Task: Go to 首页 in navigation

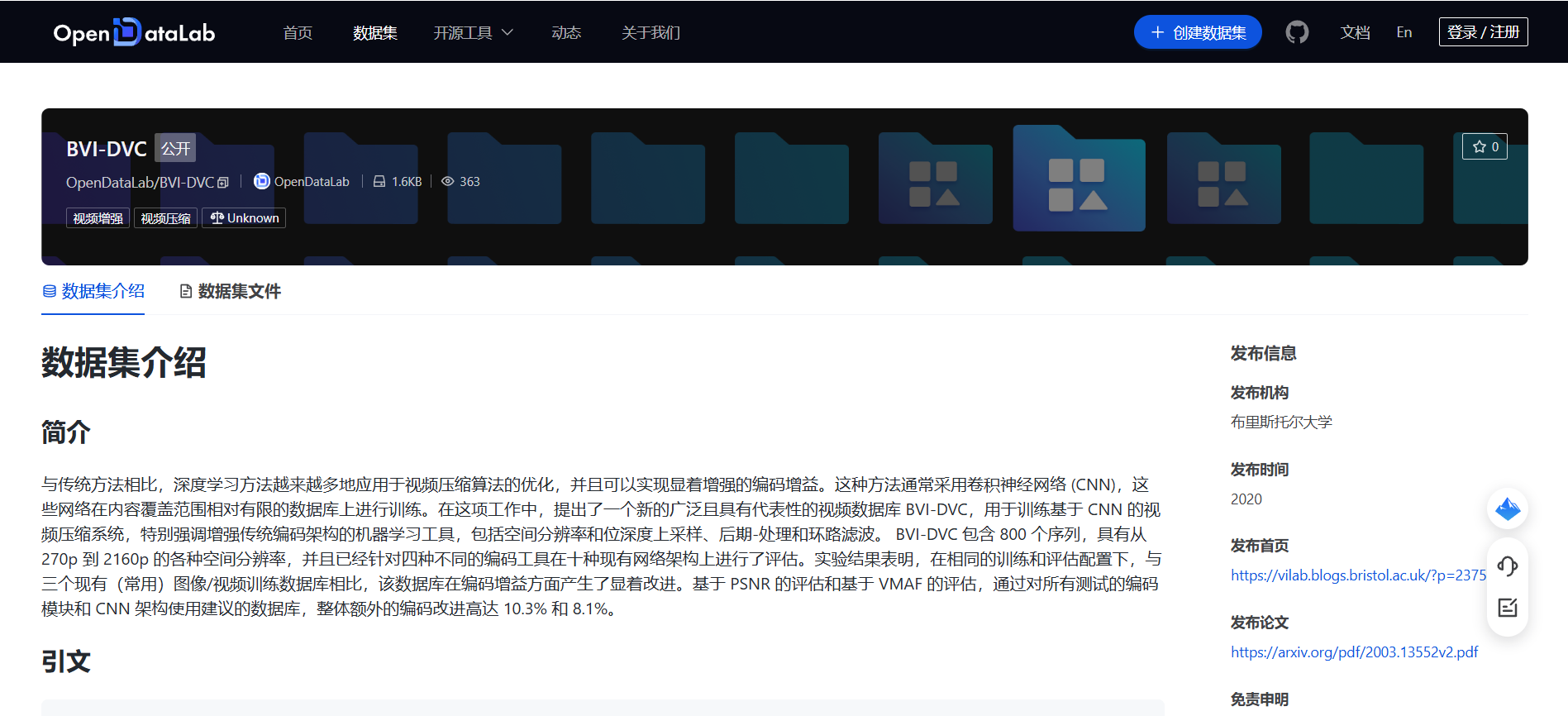Action: pyautogui.click(x=298, y=32)
